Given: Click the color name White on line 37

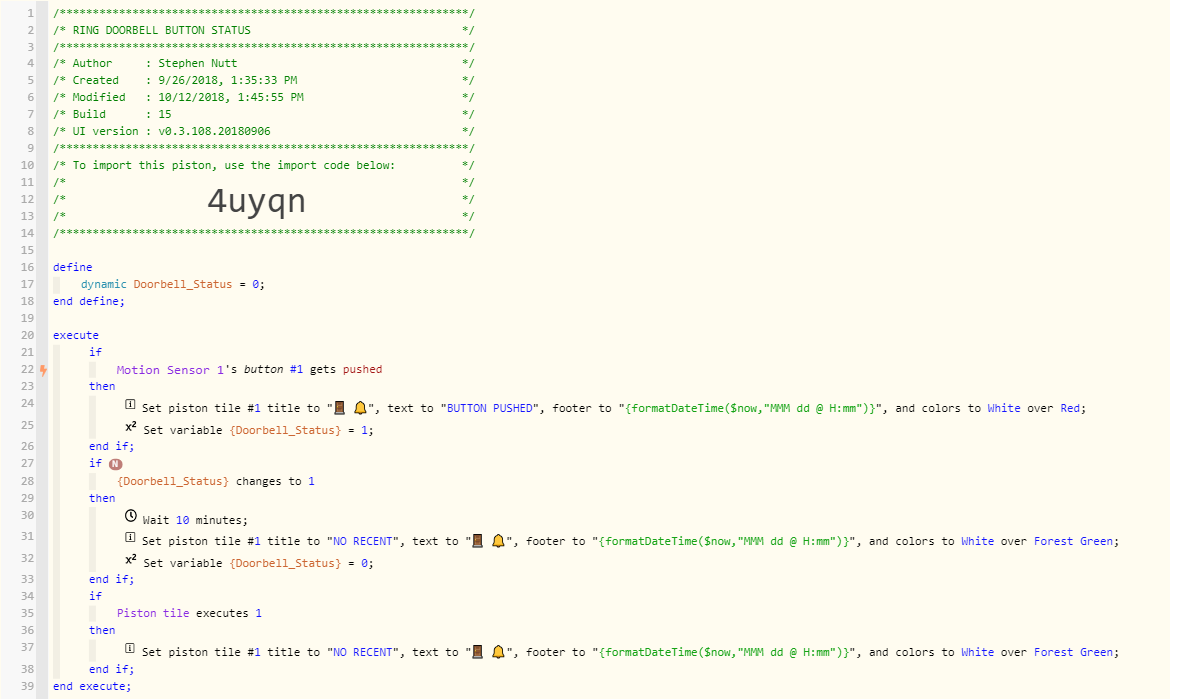Looking at the screenshot, I should click(x=977, y=652).
